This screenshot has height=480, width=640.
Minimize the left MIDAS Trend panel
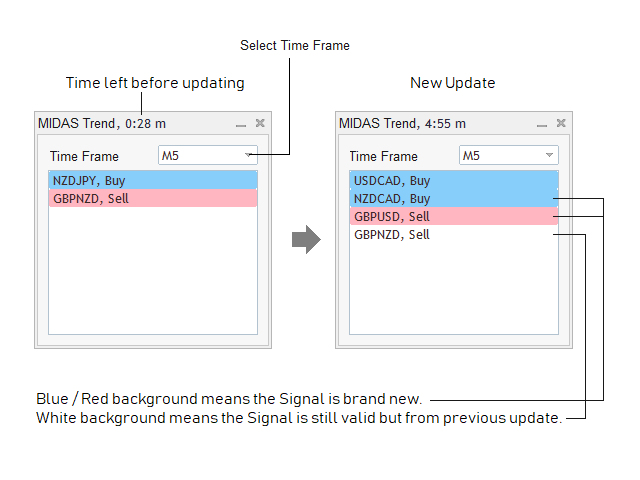tap(241, 124)
